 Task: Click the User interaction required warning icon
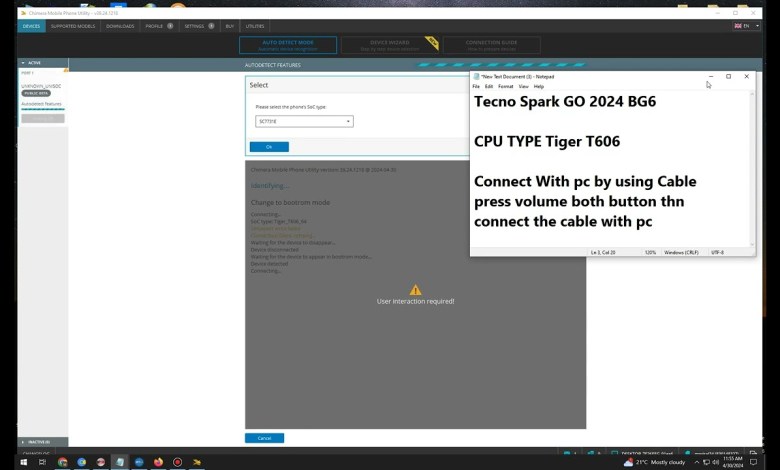(415, 290)
